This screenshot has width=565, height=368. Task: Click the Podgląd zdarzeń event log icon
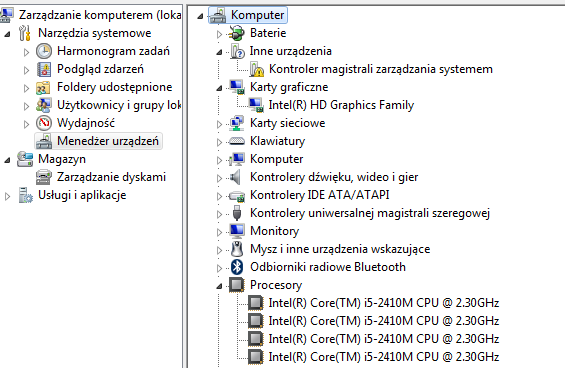point(44,69)
